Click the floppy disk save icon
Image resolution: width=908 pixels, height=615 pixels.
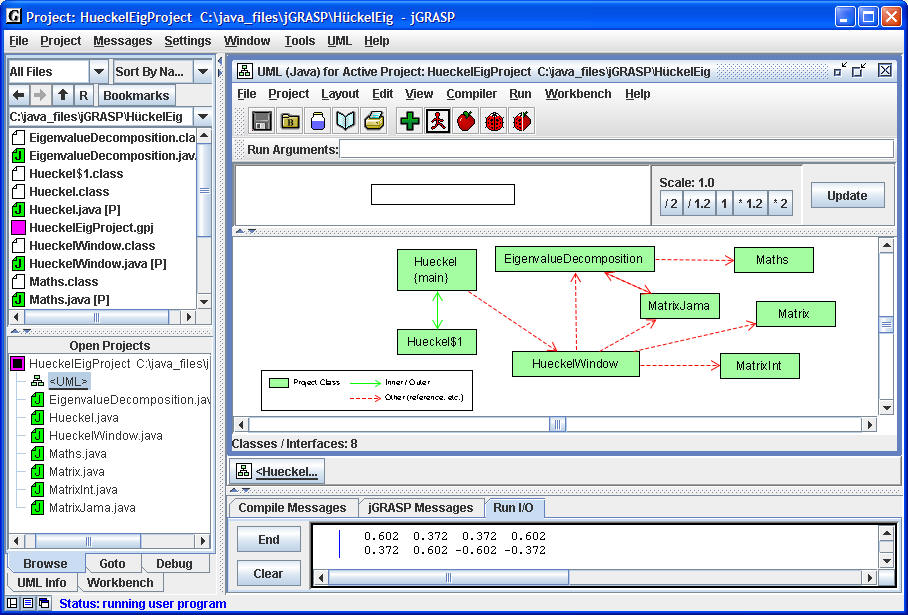[x=262, y=121]
